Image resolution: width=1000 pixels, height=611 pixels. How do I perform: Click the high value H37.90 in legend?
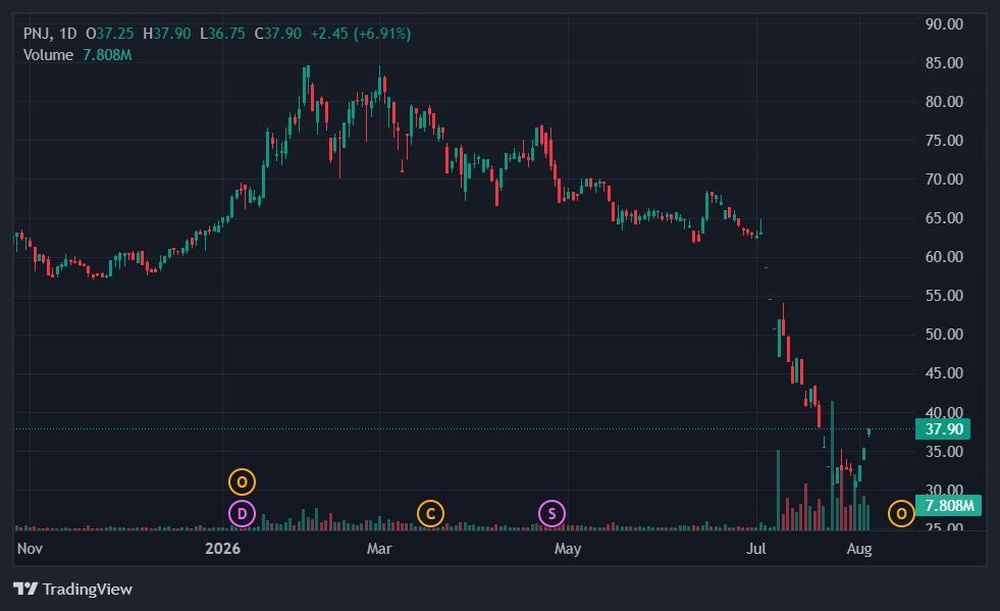pyautogui.click(x=166, y=34)
